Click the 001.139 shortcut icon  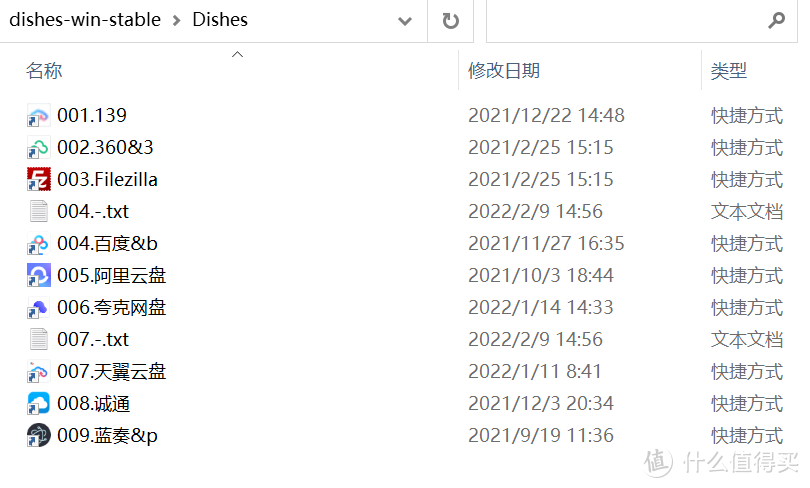tap(38, 116)
